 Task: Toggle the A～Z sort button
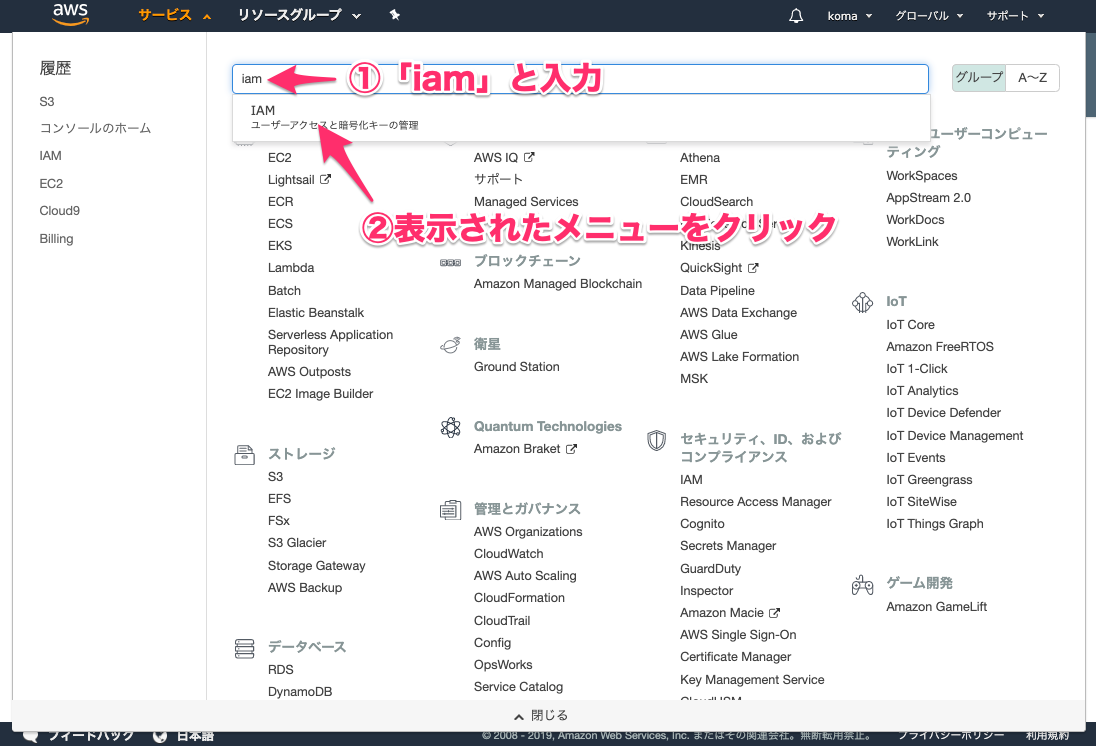pyautogui.click(x=1031, y=77)
